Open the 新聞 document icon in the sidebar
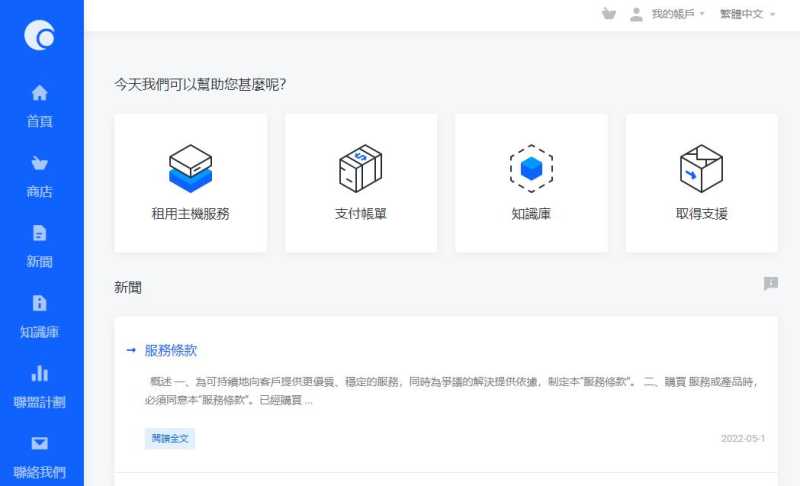This screenshot has height=486, width=800. 39,233
